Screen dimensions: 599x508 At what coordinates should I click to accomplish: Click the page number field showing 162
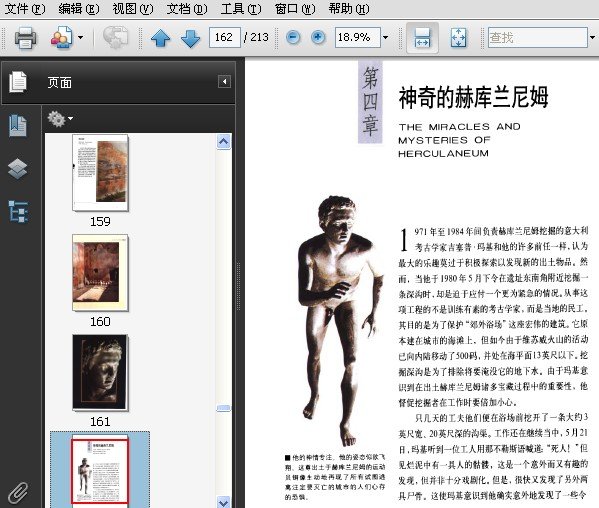click(225, 37)
